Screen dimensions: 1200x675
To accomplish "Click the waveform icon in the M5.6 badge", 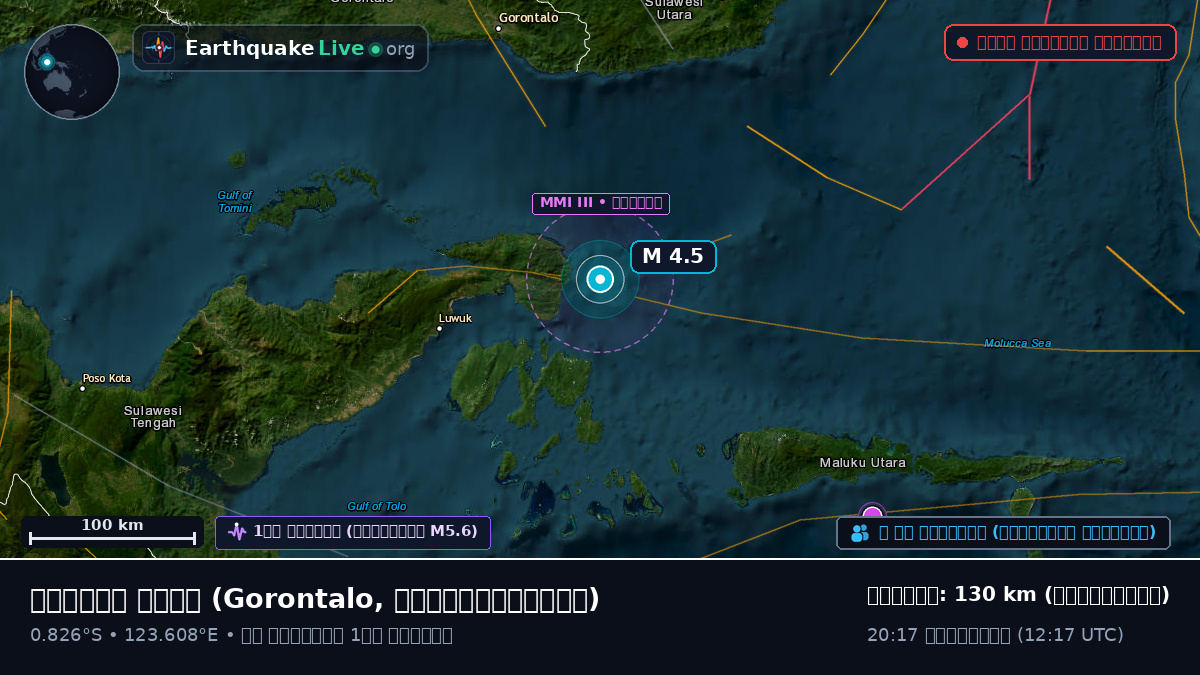I will (237, 532).
